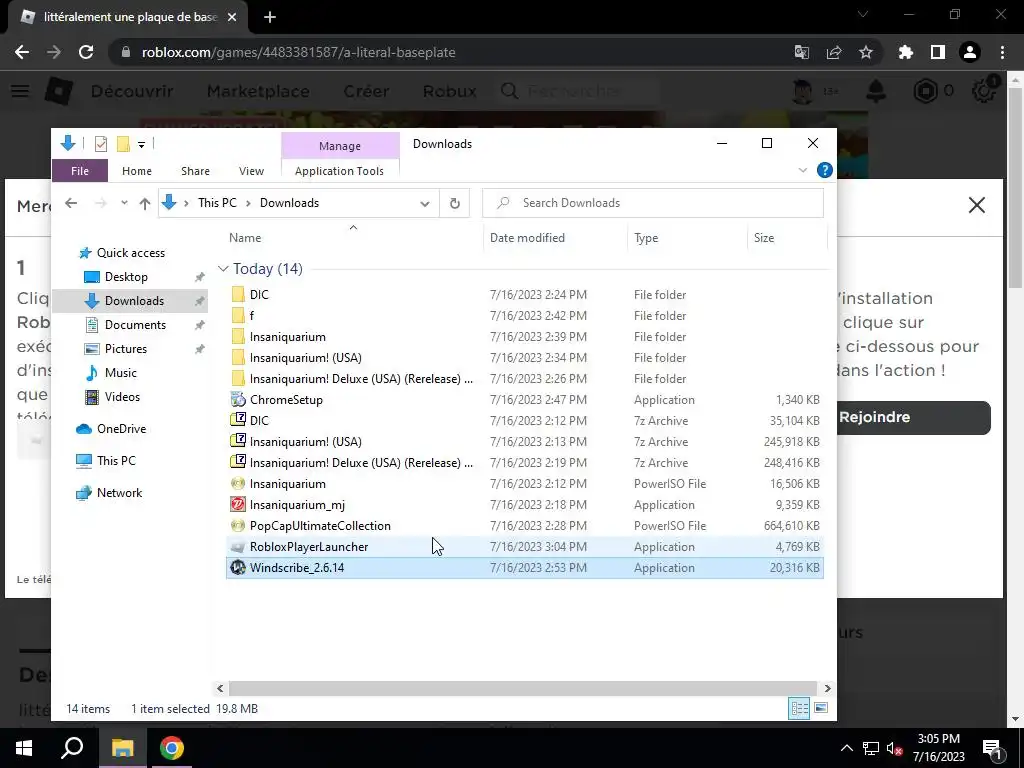The height and width of the screenshot is (768, 1024).
Task: Switch to Details view layout button
Action: point(799,709)
